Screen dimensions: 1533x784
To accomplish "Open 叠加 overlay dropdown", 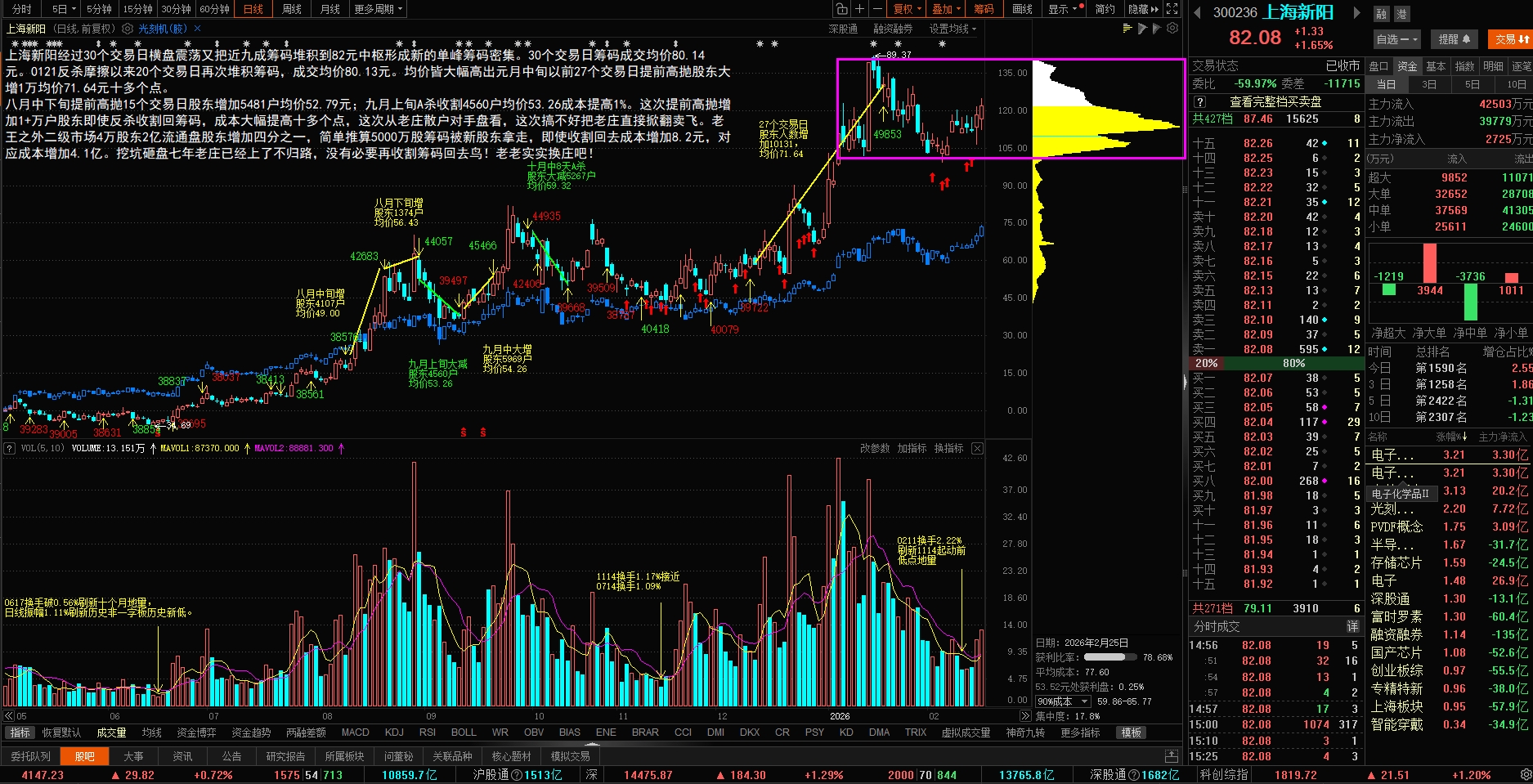I will 946,9.
